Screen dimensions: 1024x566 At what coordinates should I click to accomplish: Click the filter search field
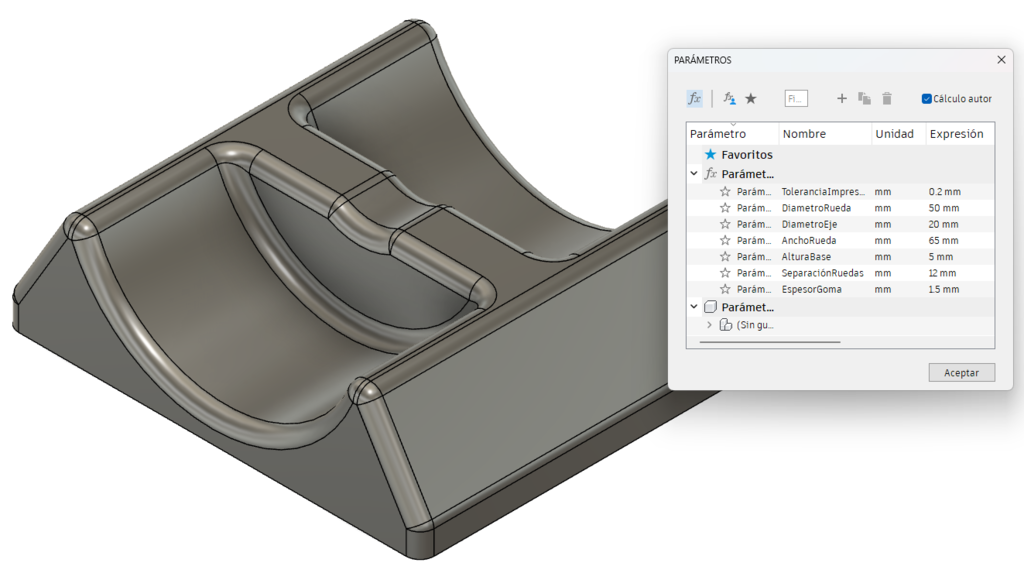[x=796, y=99]
